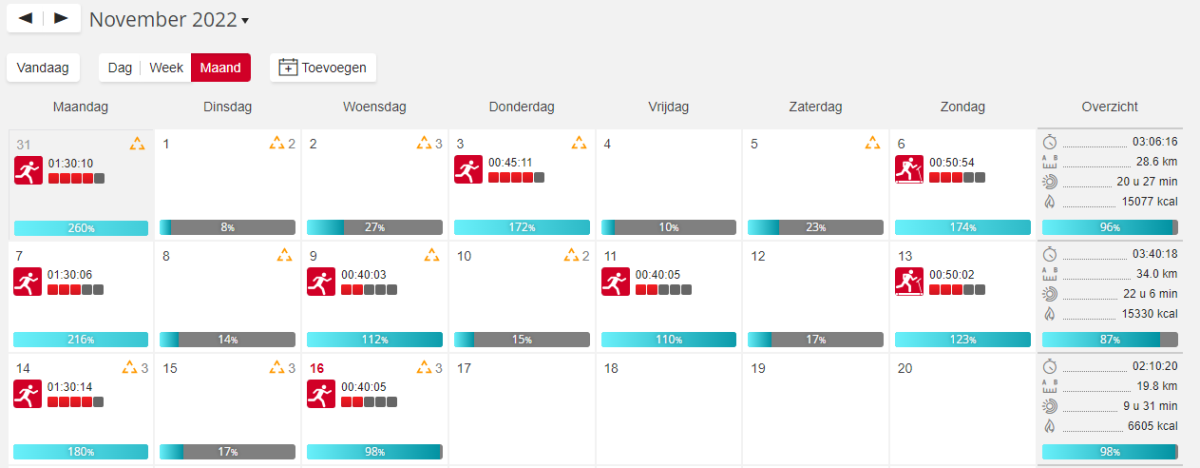Click the 96% weekly overview progress bar

point(1109,228)
